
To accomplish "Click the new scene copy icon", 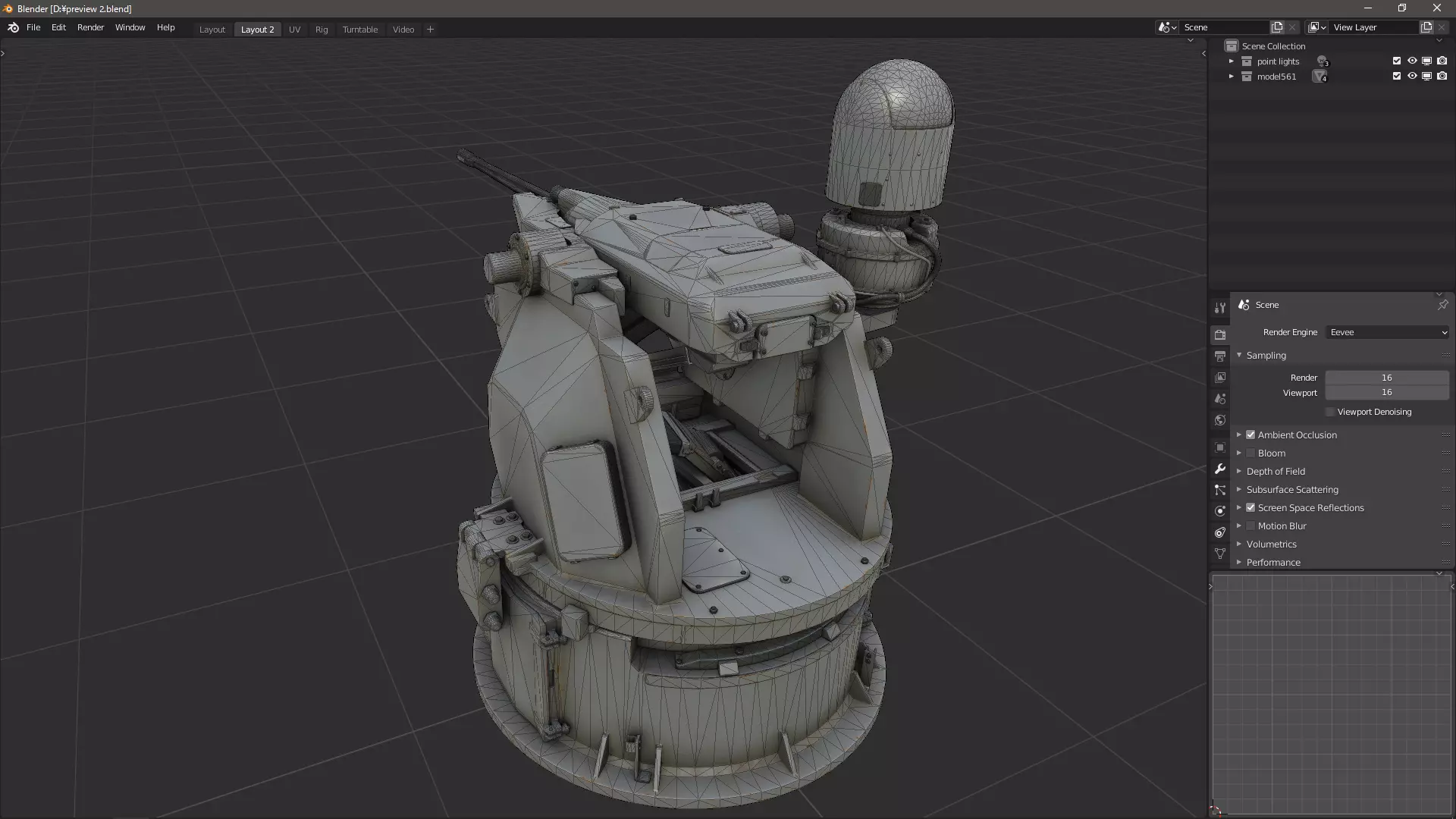I will click(x=1277, y=27).
